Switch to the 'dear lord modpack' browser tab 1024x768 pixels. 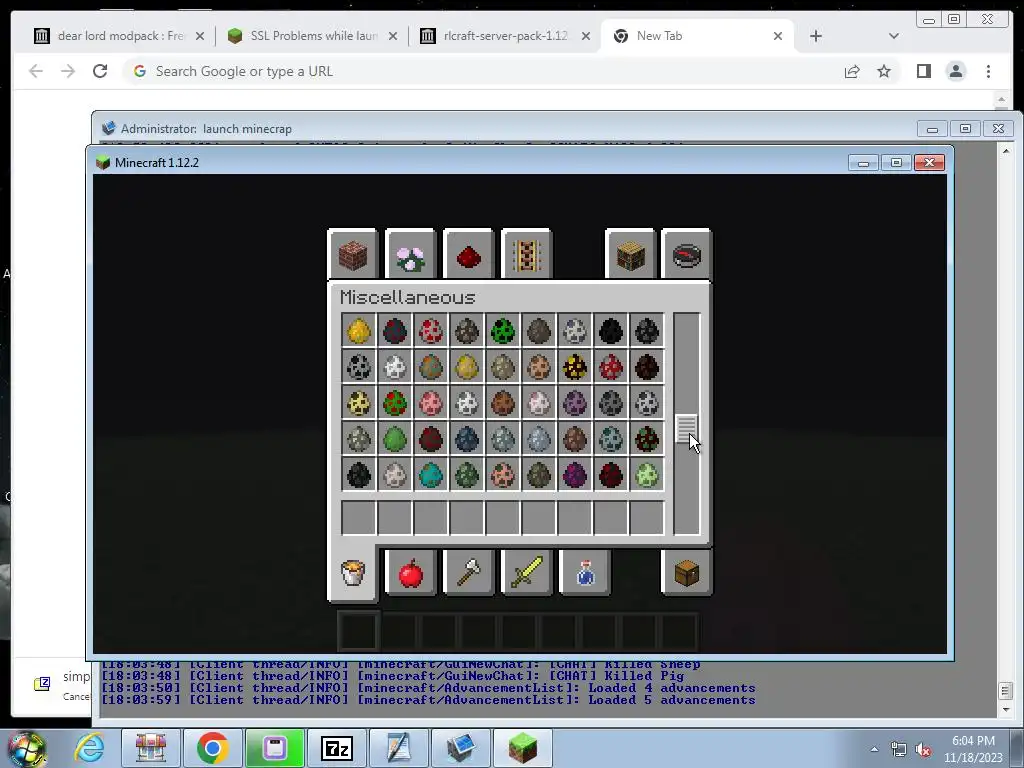click(120, 36)
